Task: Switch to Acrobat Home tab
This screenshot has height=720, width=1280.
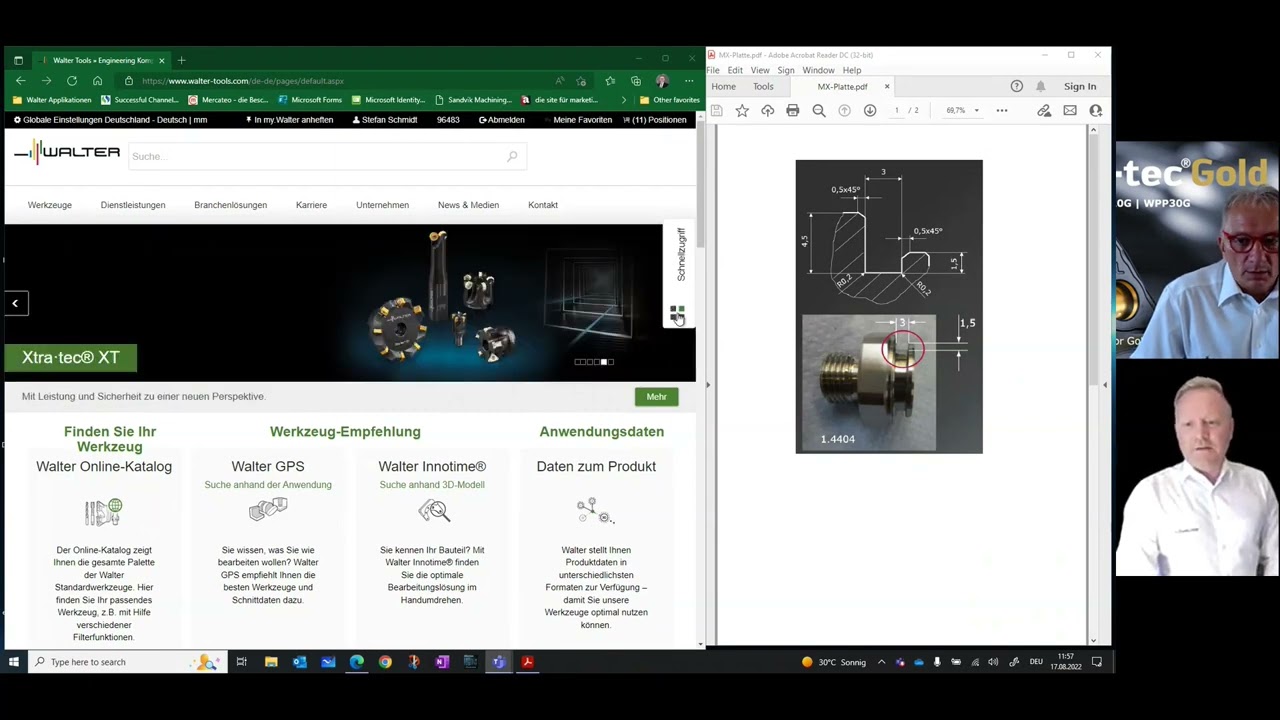Action: 723,87
